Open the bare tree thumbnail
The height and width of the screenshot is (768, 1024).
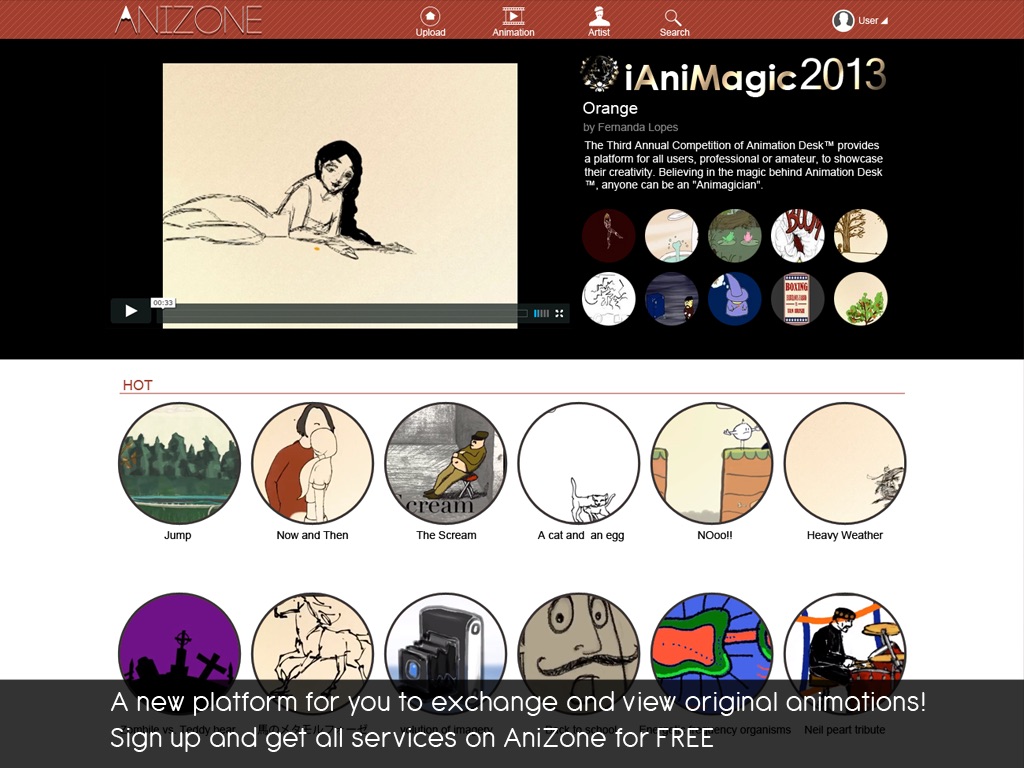click(861, 236)
